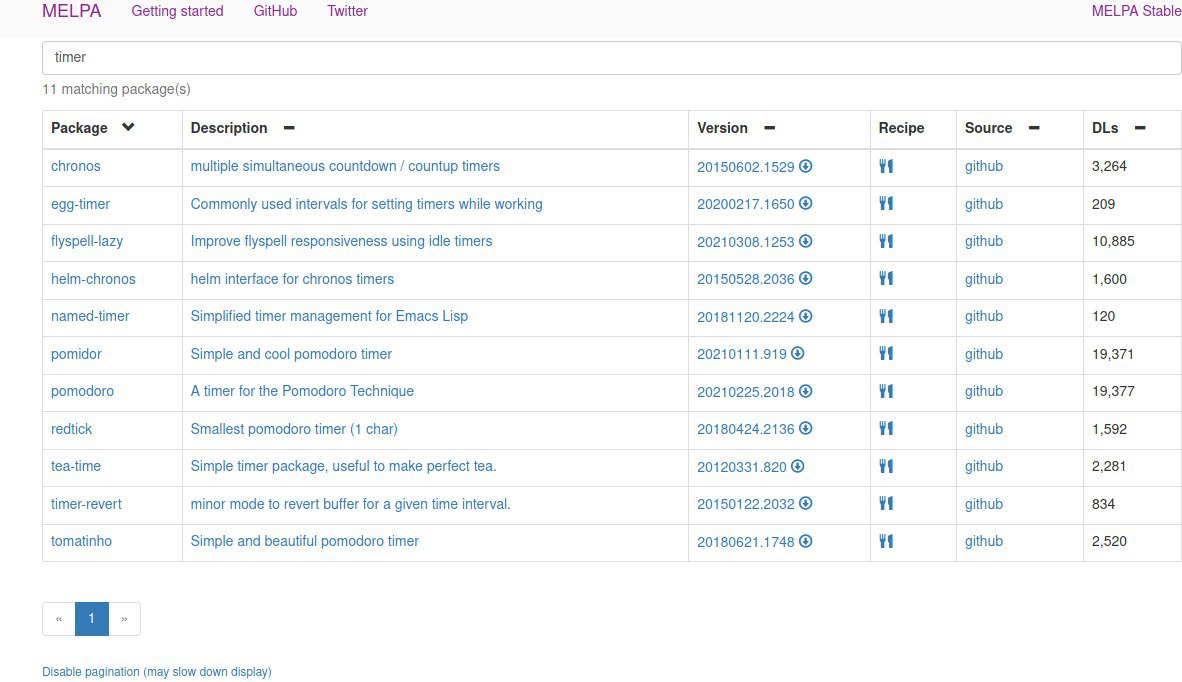Click download icon next to version 20150528.2036
Screen dimensions: 1182x682
click(806, 278)
